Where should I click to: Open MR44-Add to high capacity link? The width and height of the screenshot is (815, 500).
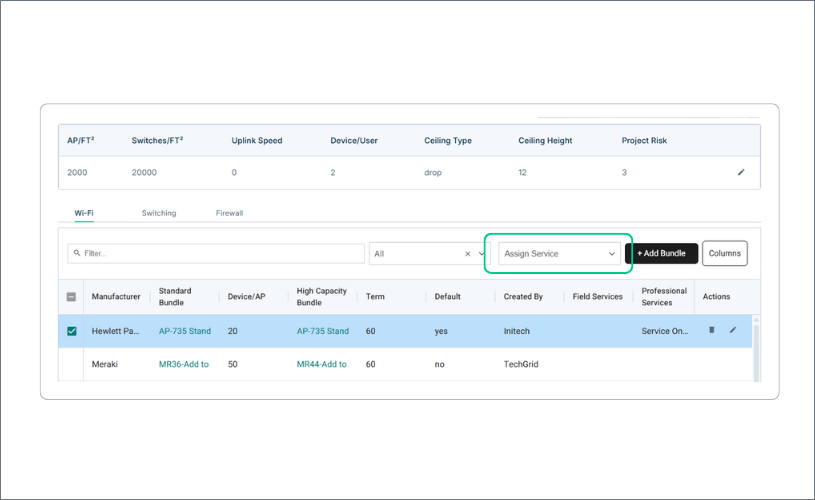[321, 364]
